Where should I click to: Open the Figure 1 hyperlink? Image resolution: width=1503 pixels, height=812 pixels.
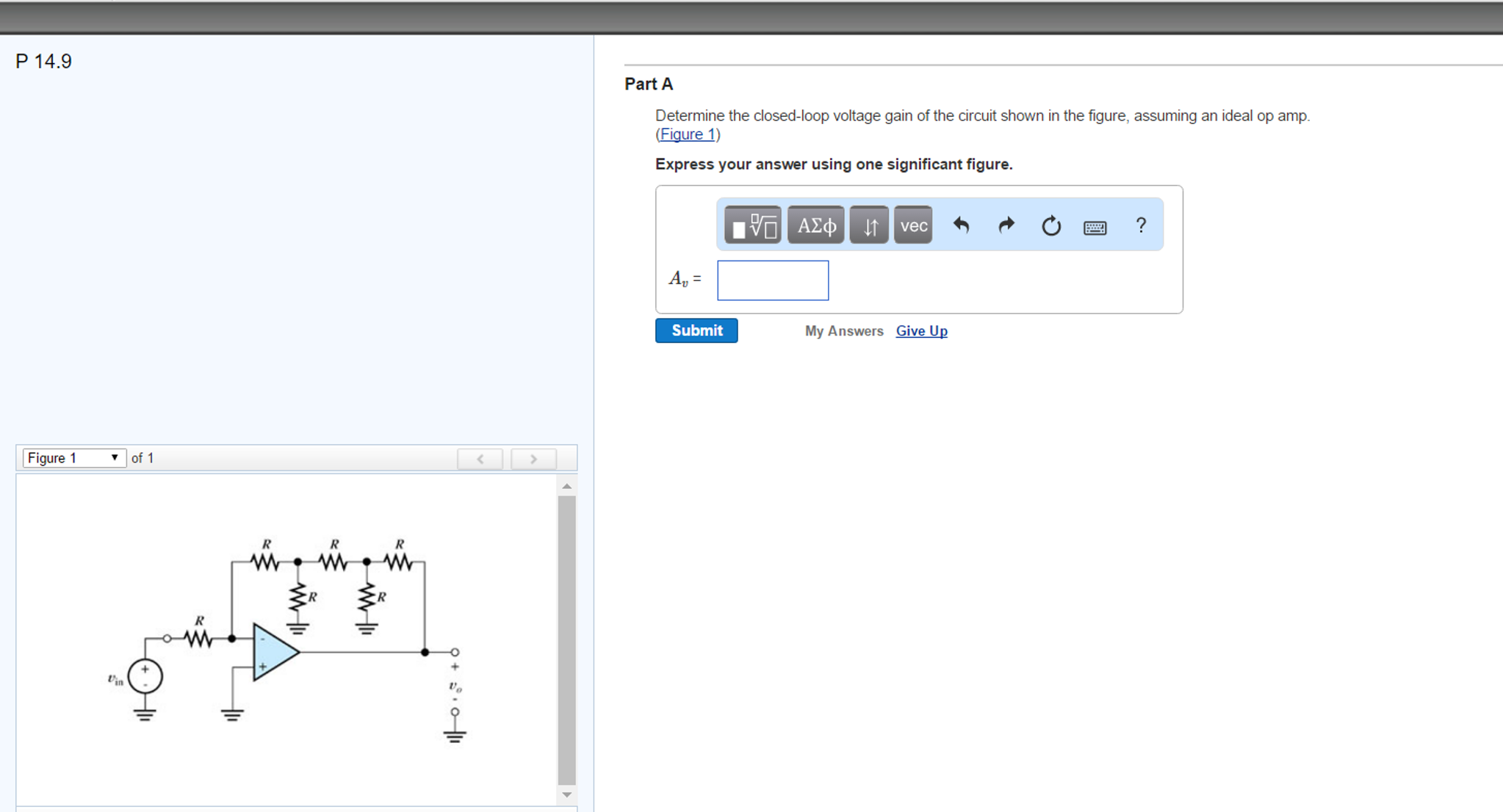point(686,134)
